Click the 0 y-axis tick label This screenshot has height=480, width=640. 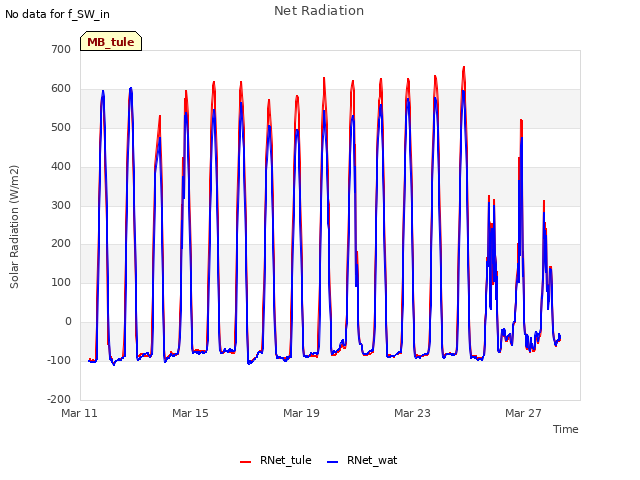point(68,322)
